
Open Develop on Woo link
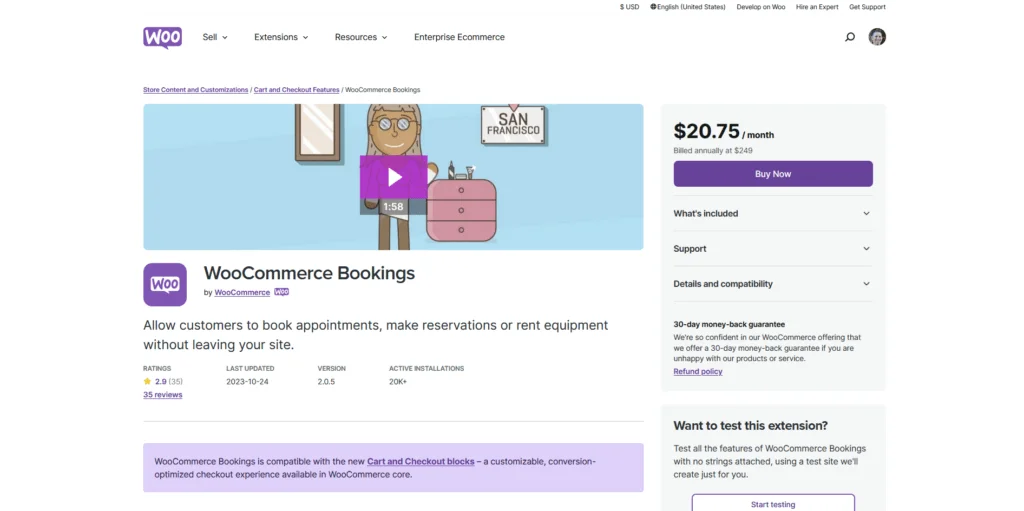point(761,7)
